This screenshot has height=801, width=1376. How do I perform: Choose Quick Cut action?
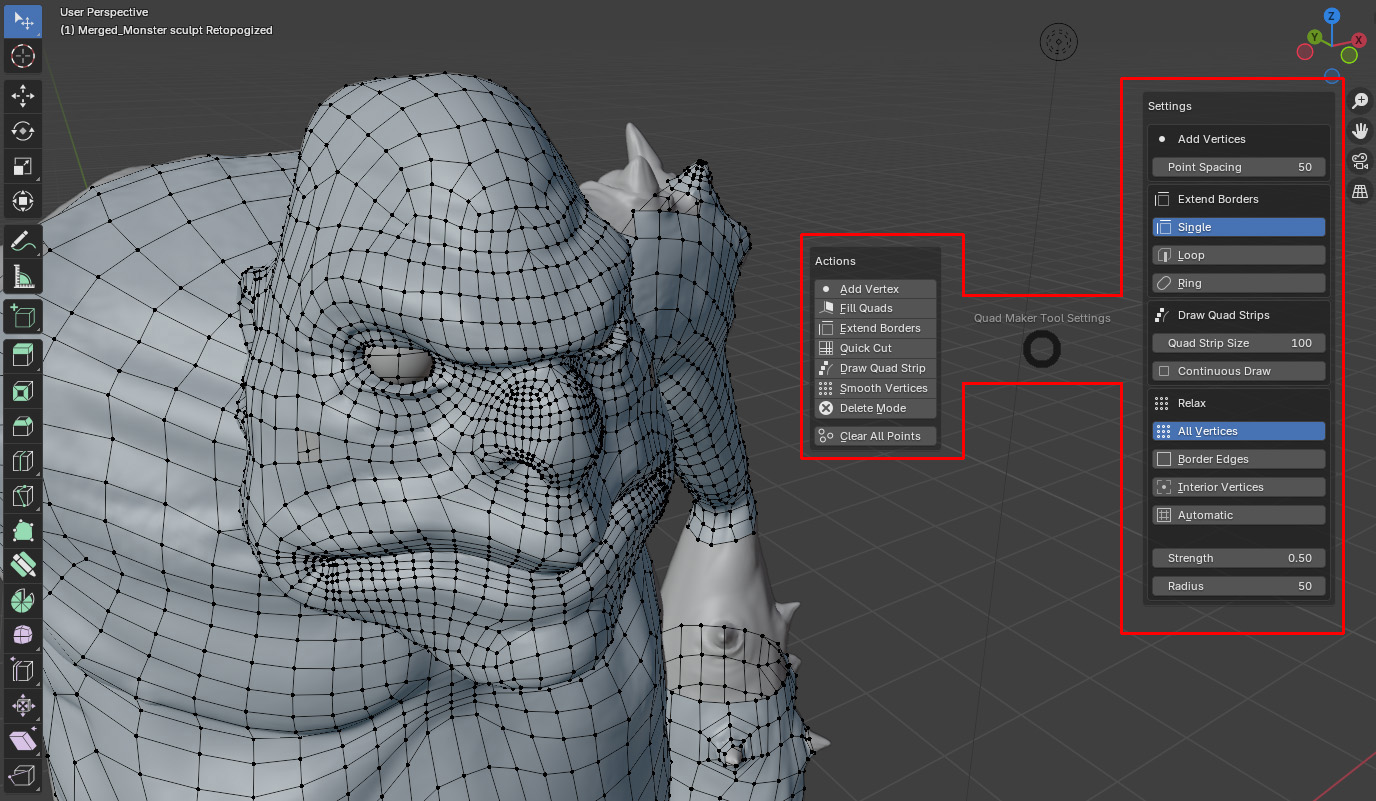click(x=875, y=348)
